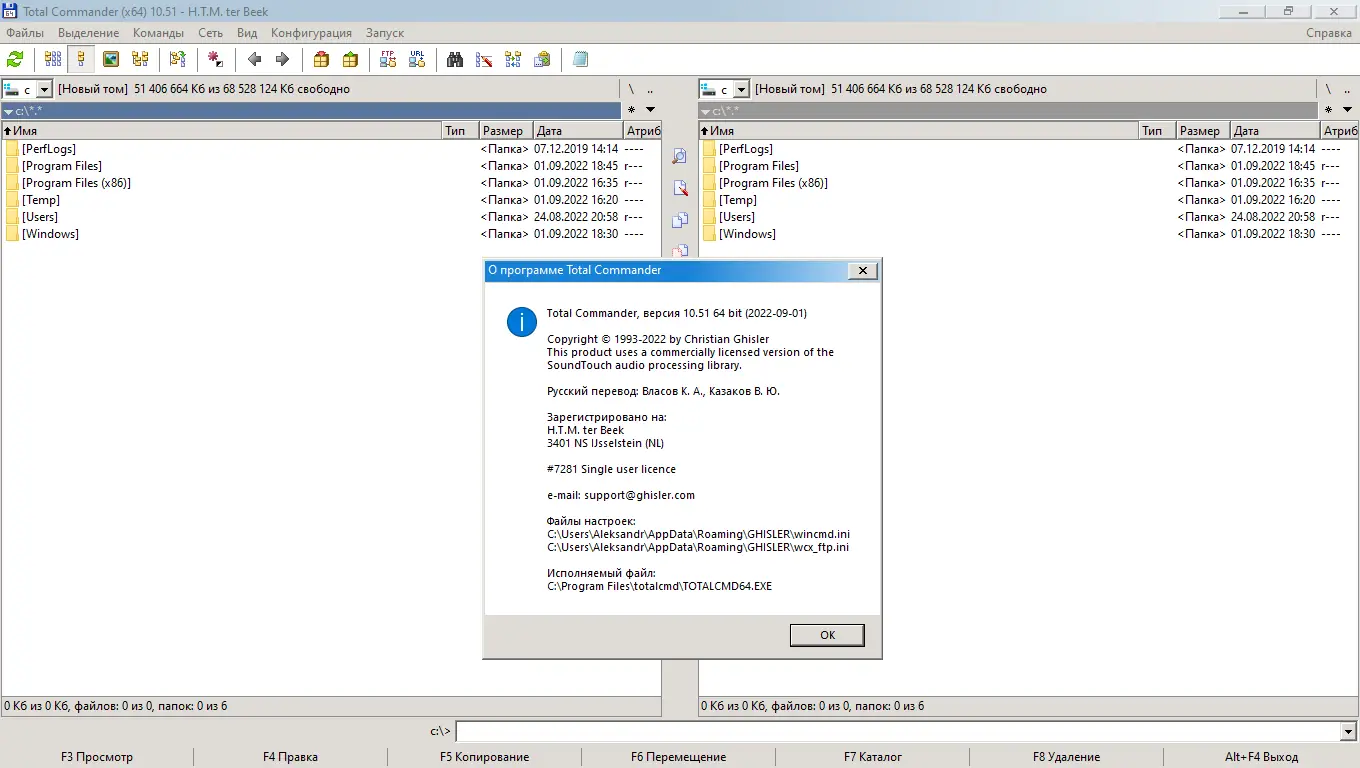The image size is (1360, 768).
Task: Open the Сеть menu
Action: (210, 33)
